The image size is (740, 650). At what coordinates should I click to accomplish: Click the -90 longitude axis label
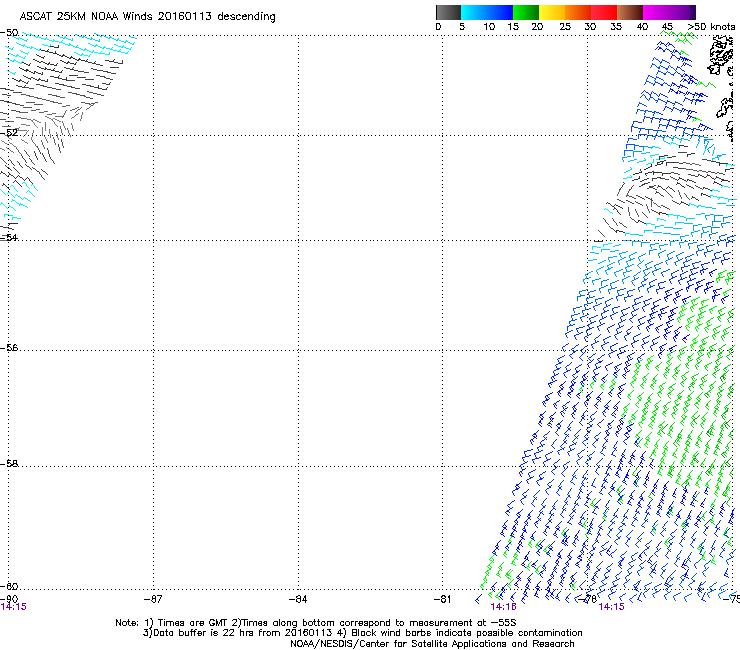tap(9, 599)
